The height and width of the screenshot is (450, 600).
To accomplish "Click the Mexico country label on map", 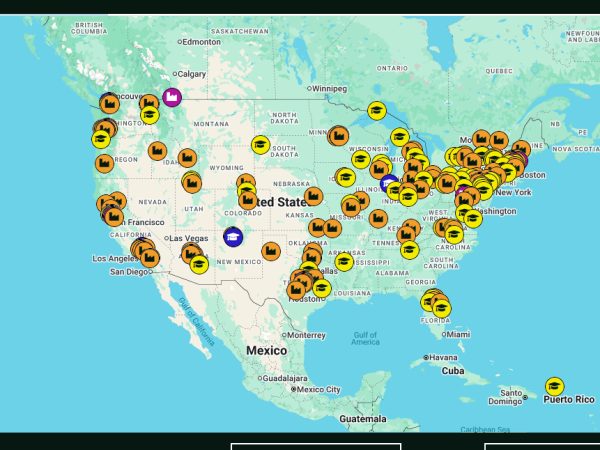I will tap(266, 350).
